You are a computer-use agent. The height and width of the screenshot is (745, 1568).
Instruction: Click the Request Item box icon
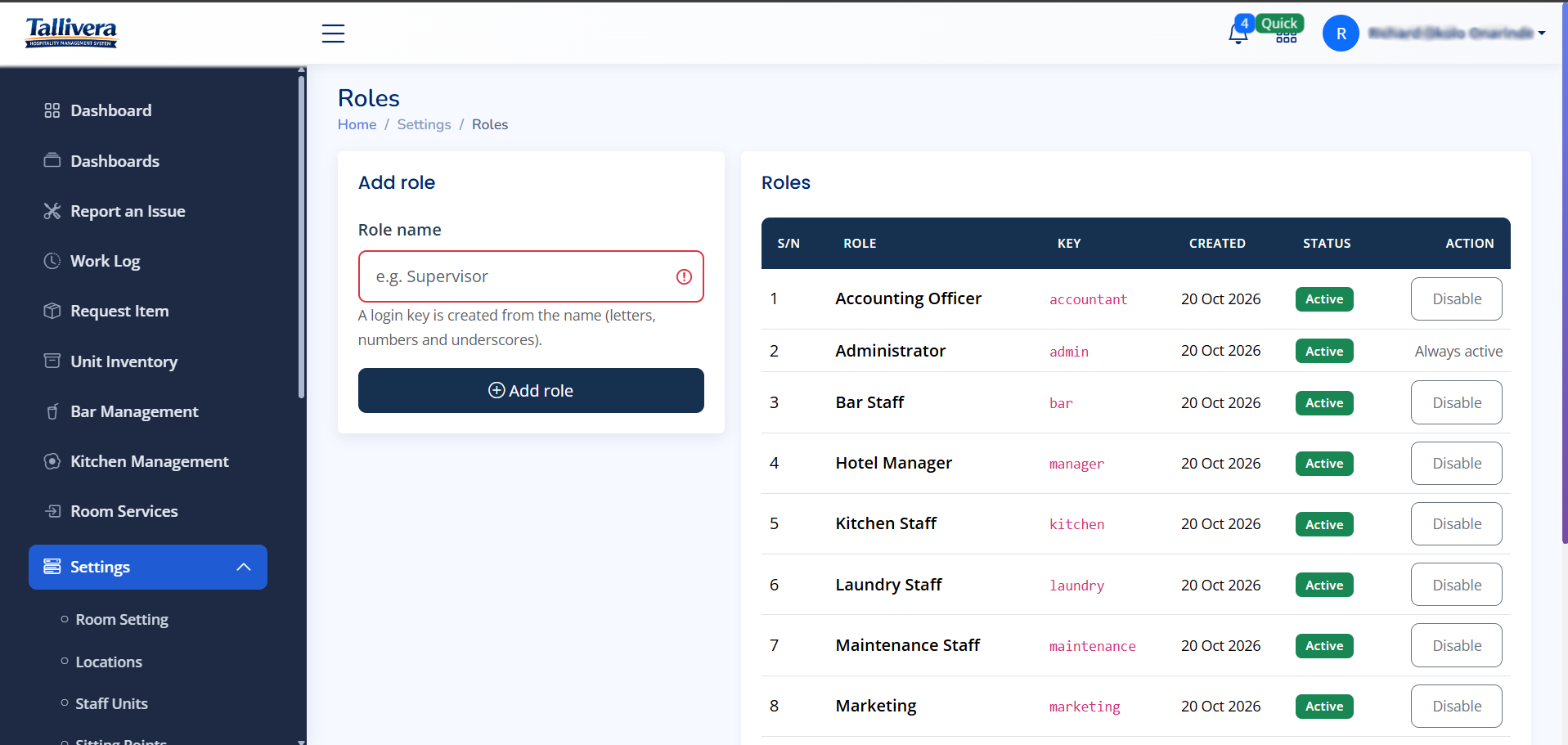(52, 311)
